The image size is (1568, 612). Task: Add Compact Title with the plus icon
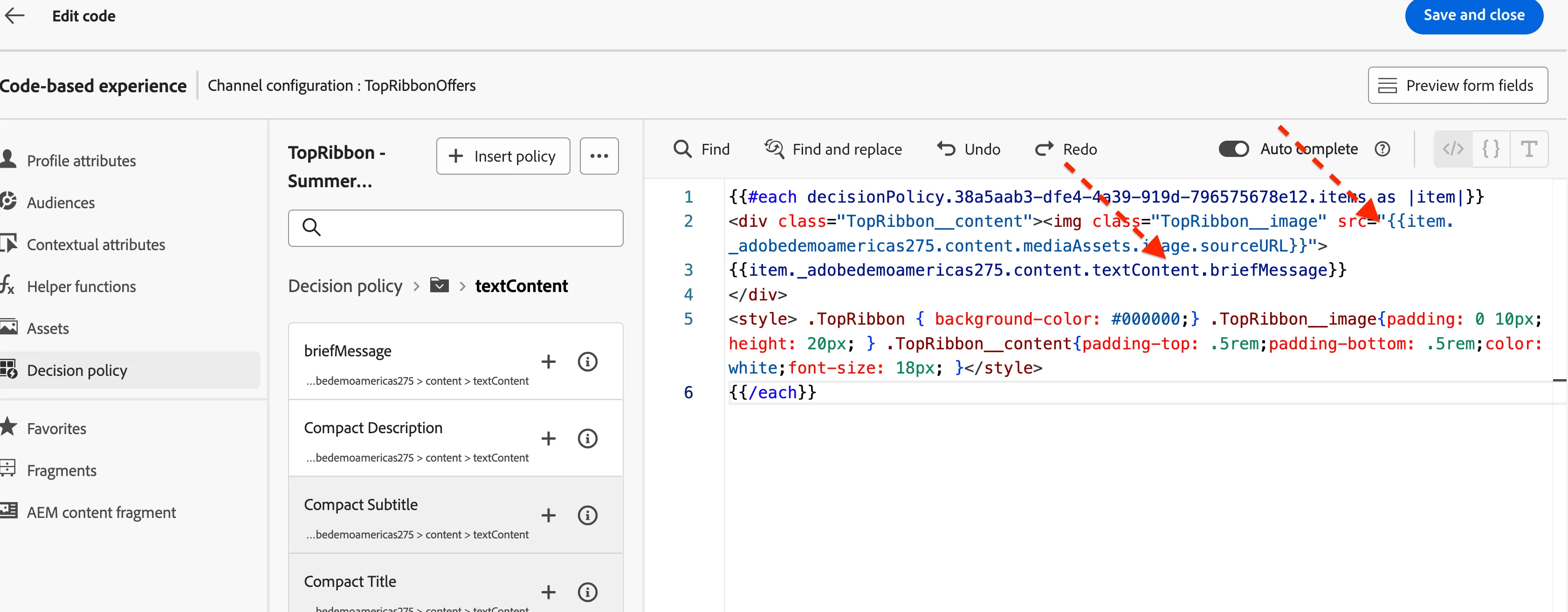pos(549,592)
